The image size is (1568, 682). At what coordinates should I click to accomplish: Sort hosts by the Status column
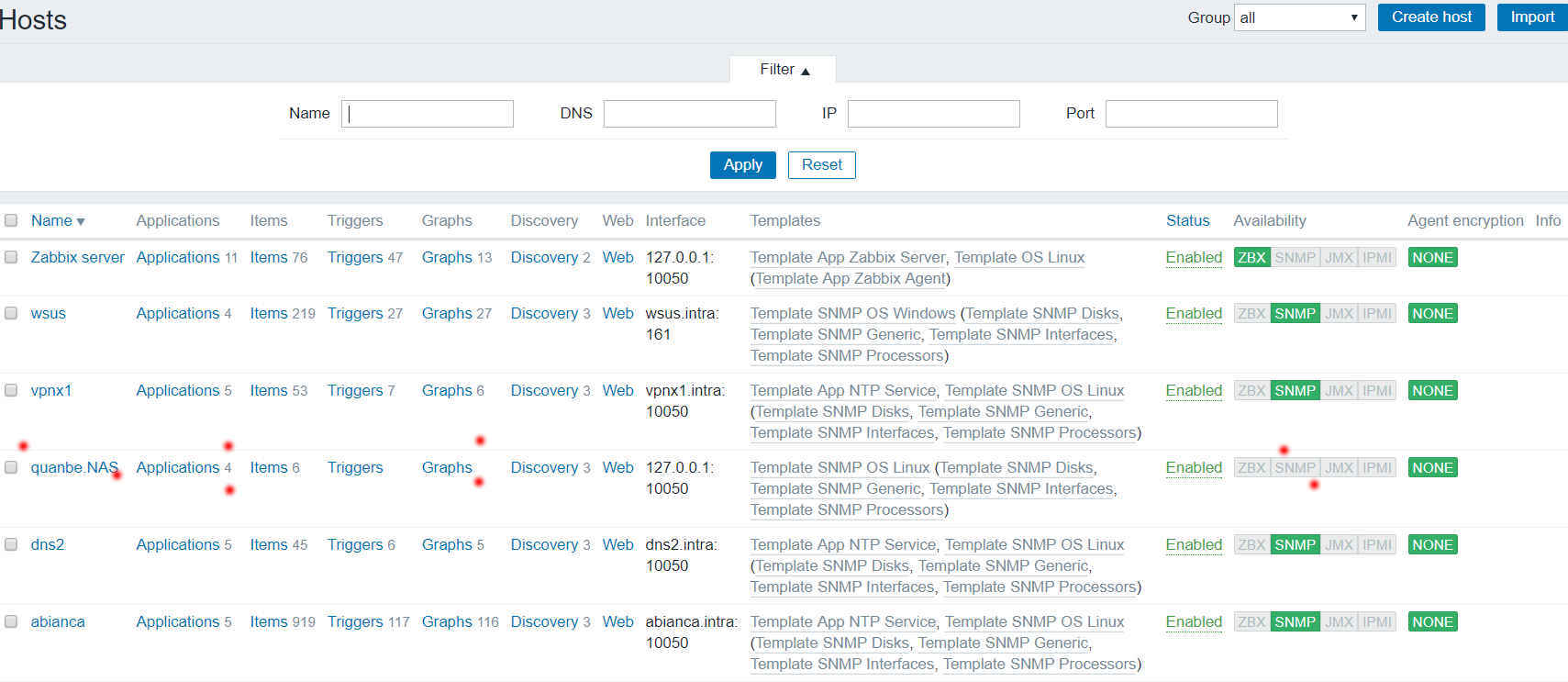pyautogui.click(x=1187, y=220)
